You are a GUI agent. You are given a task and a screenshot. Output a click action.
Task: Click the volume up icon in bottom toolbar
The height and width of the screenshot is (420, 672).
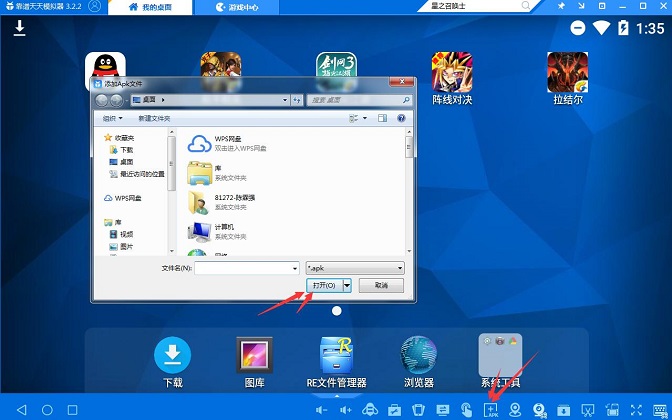(345, 410)
